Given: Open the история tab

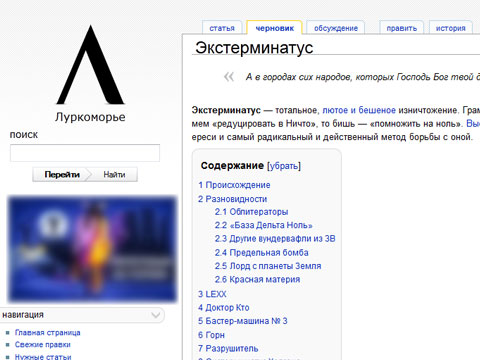Looking at the screenshot, I should [451, 28].
